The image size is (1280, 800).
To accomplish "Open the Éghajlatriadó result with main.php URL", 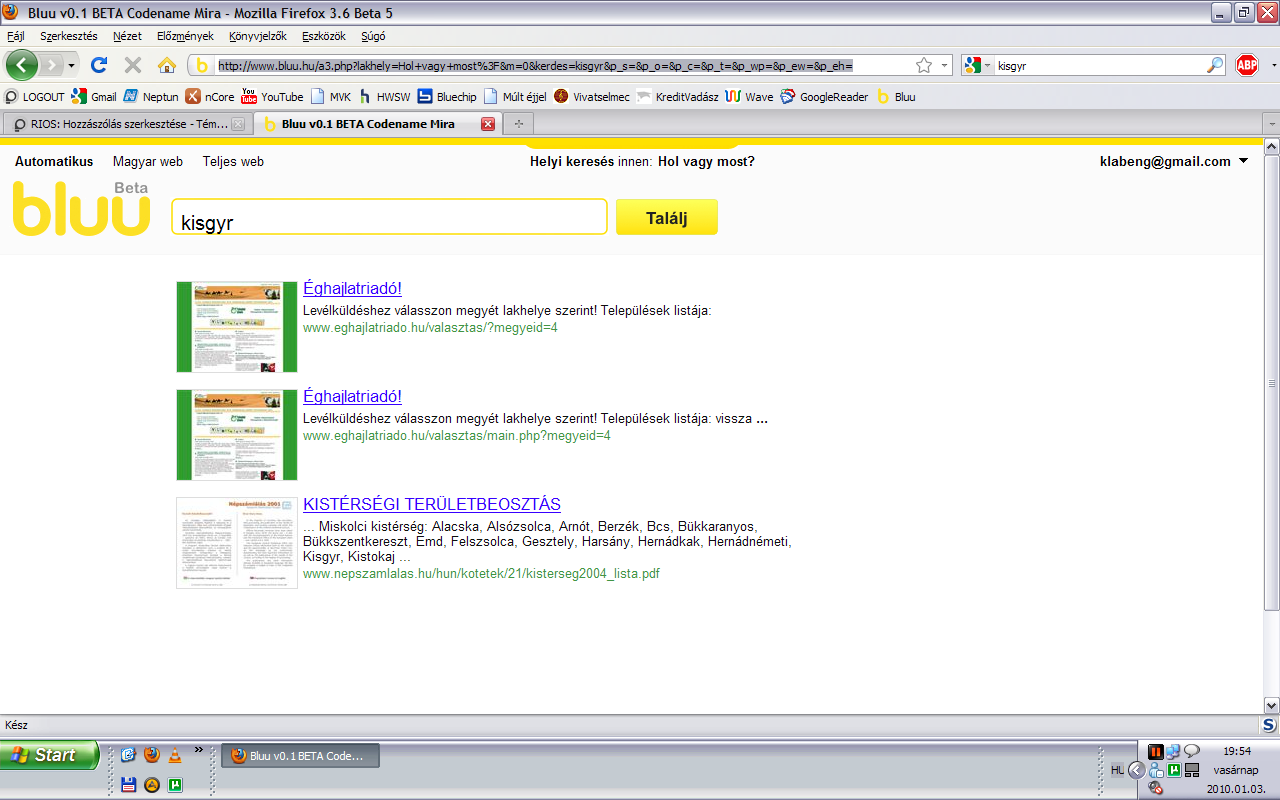I will (x=352, y=396).
